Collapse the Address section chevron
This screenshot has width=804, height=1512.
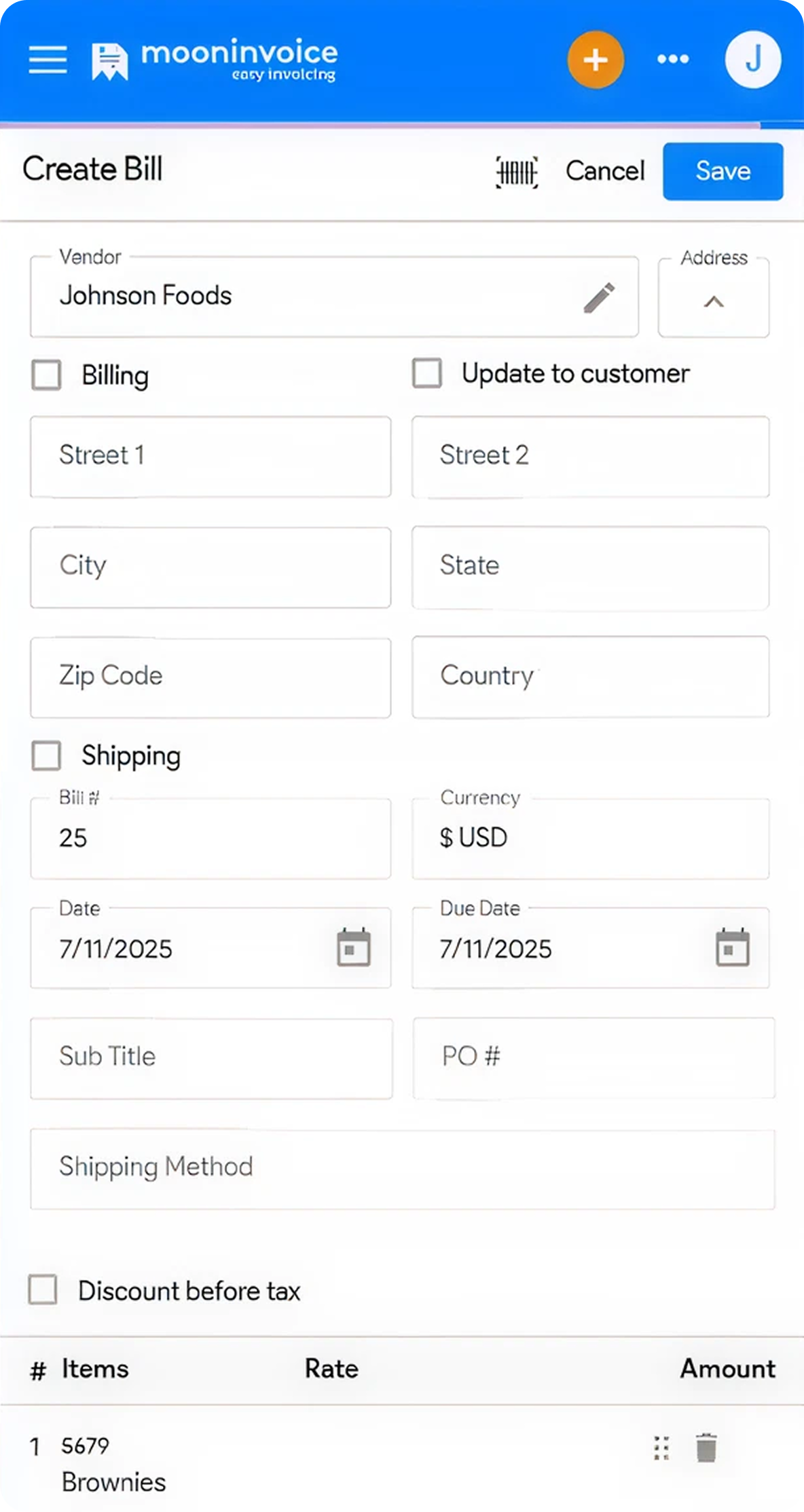pyautogui.click(x=713, y=302)
